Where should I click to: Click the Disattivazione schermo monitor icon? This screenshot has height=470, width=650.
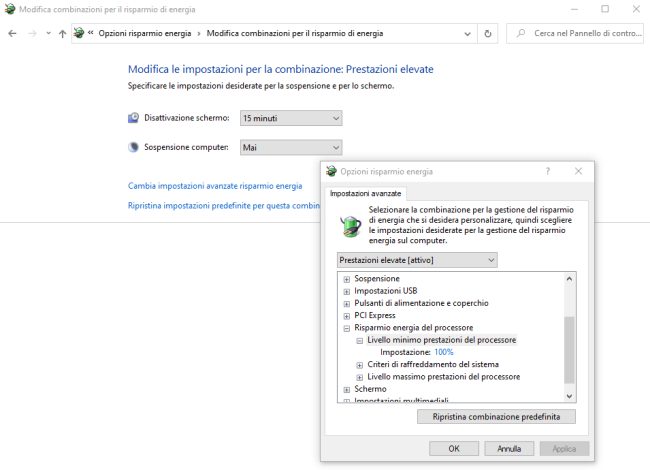(133, 118)
